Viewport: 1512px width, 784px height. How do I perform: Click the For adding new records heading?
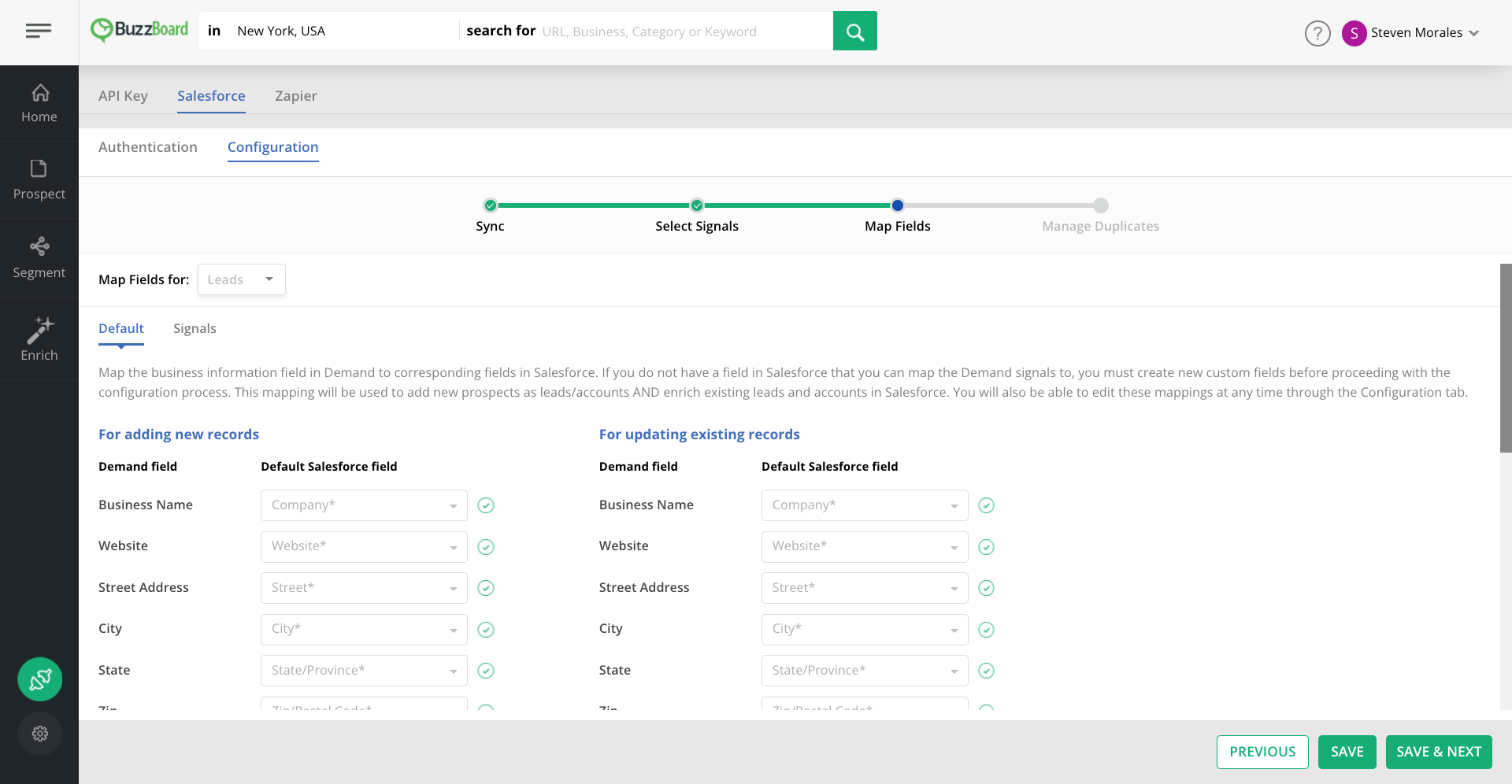(179, 435)
